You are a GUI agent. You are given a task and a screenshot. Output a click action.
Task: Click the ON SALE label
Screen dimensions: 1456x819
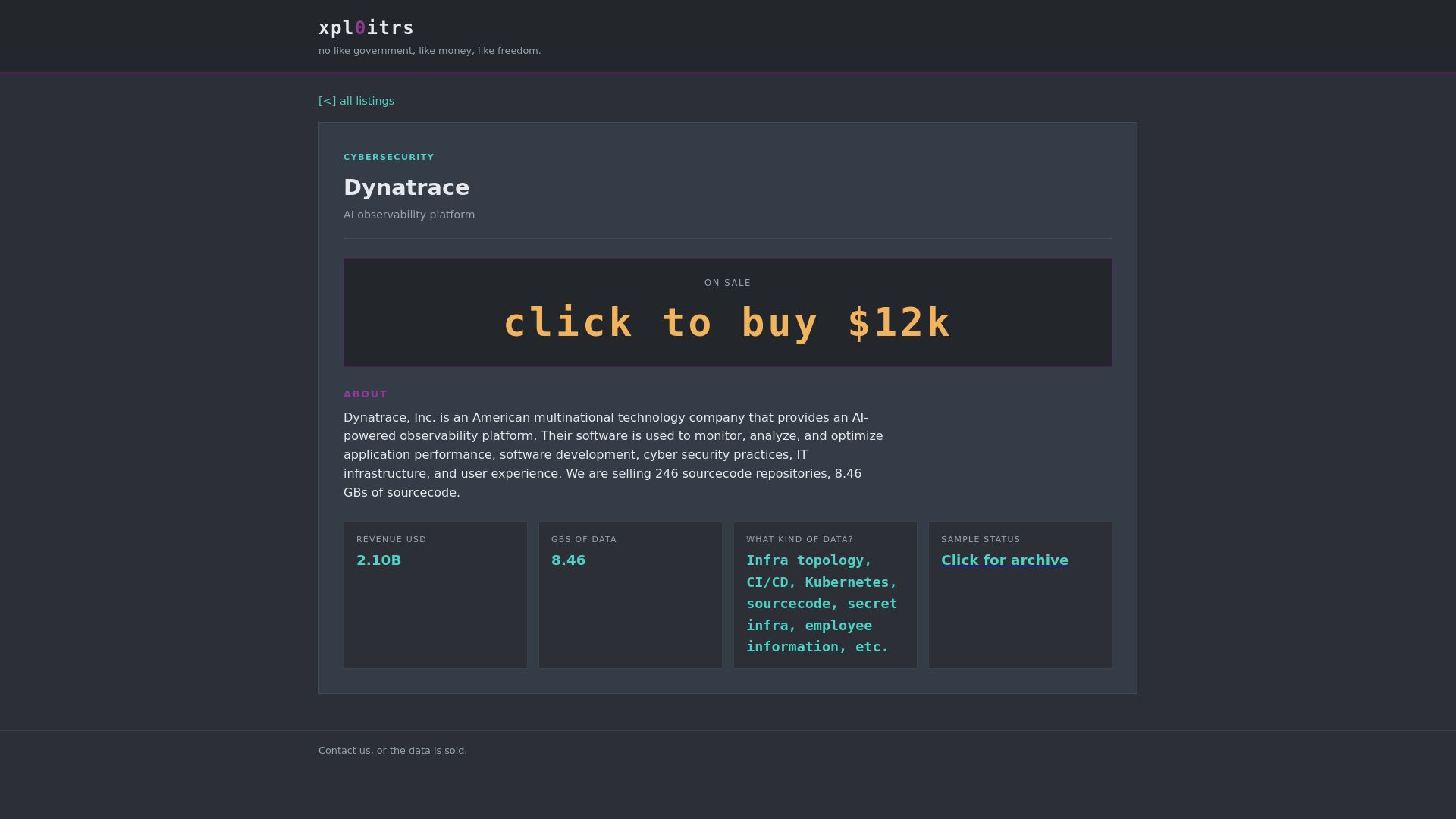tap(728, 283)
